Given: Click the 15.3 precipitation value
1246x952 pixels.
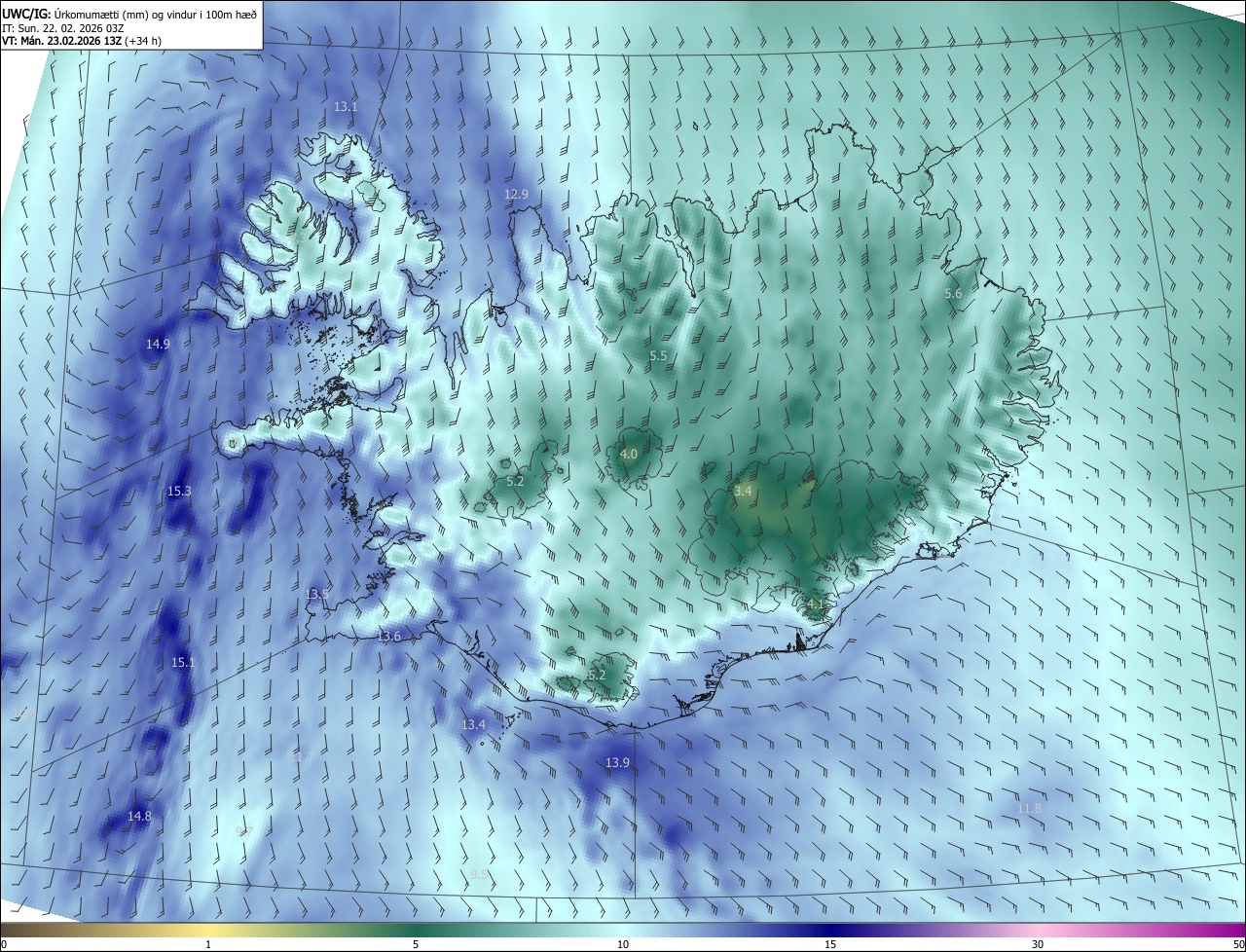Looking at the screenshot, I should 179,492.
